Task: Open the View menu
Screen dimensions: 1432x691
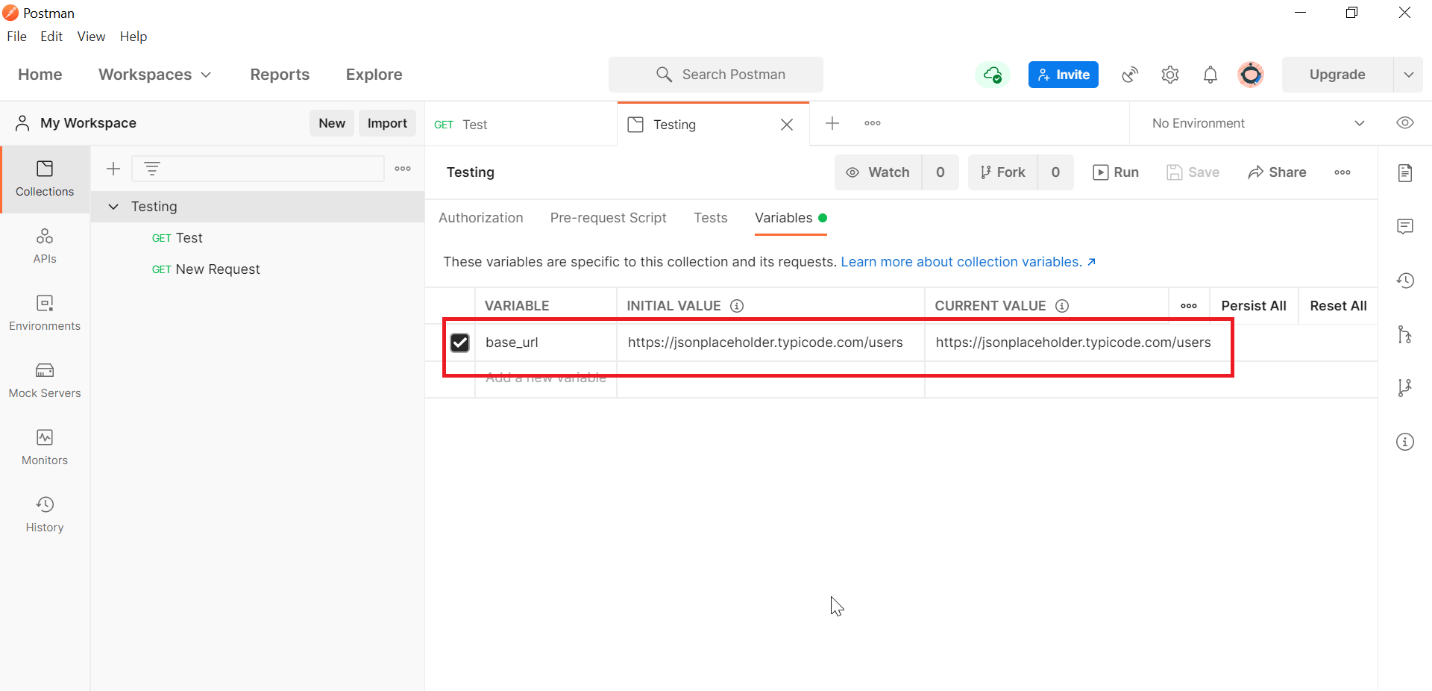Action: pyautogui.click(x=91, y=36)
